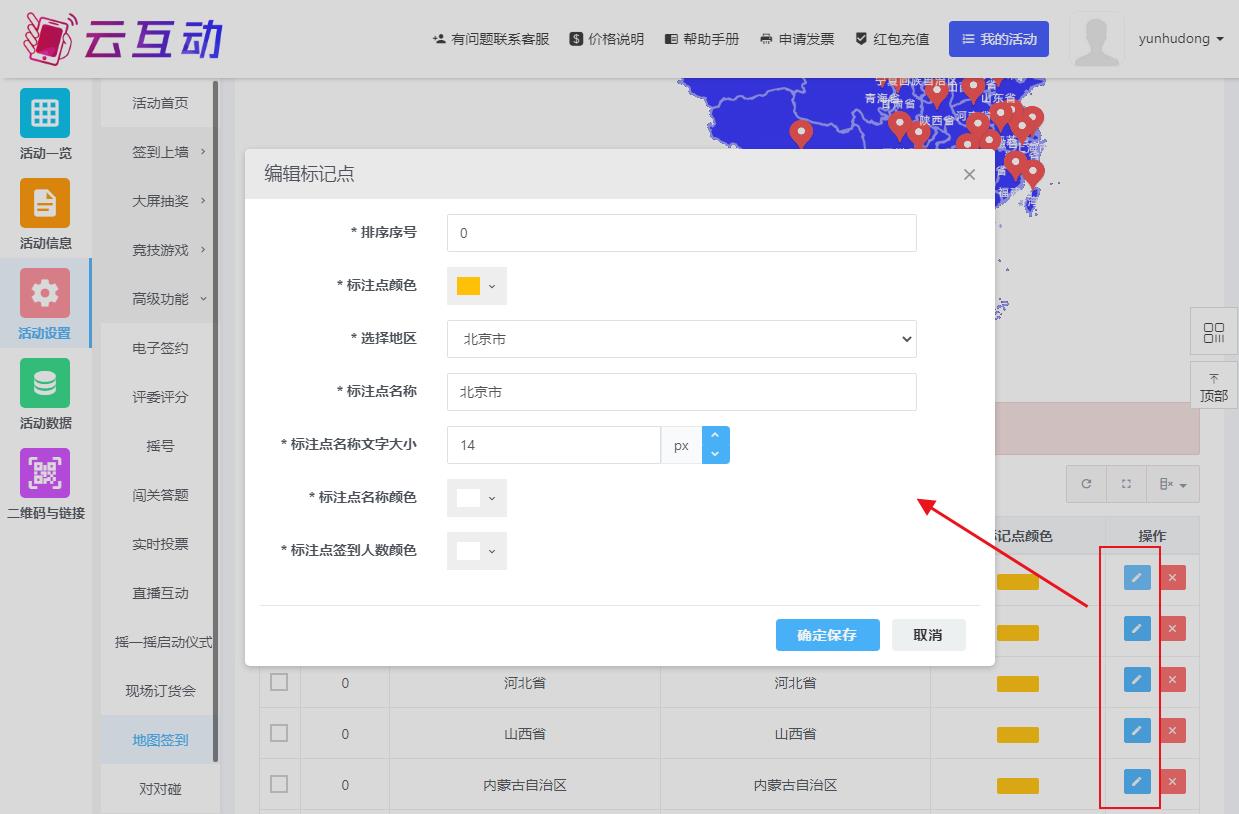Click the 标注点名称 text field
The width and height of the screenshot is (1239, 814).
pos(681,392)
